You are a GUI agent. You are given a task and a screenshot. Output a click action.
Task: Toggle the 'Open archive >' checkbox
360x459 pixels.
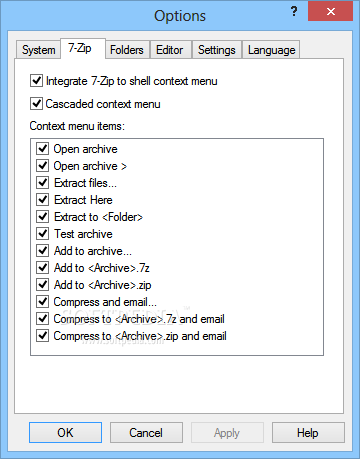43,166
